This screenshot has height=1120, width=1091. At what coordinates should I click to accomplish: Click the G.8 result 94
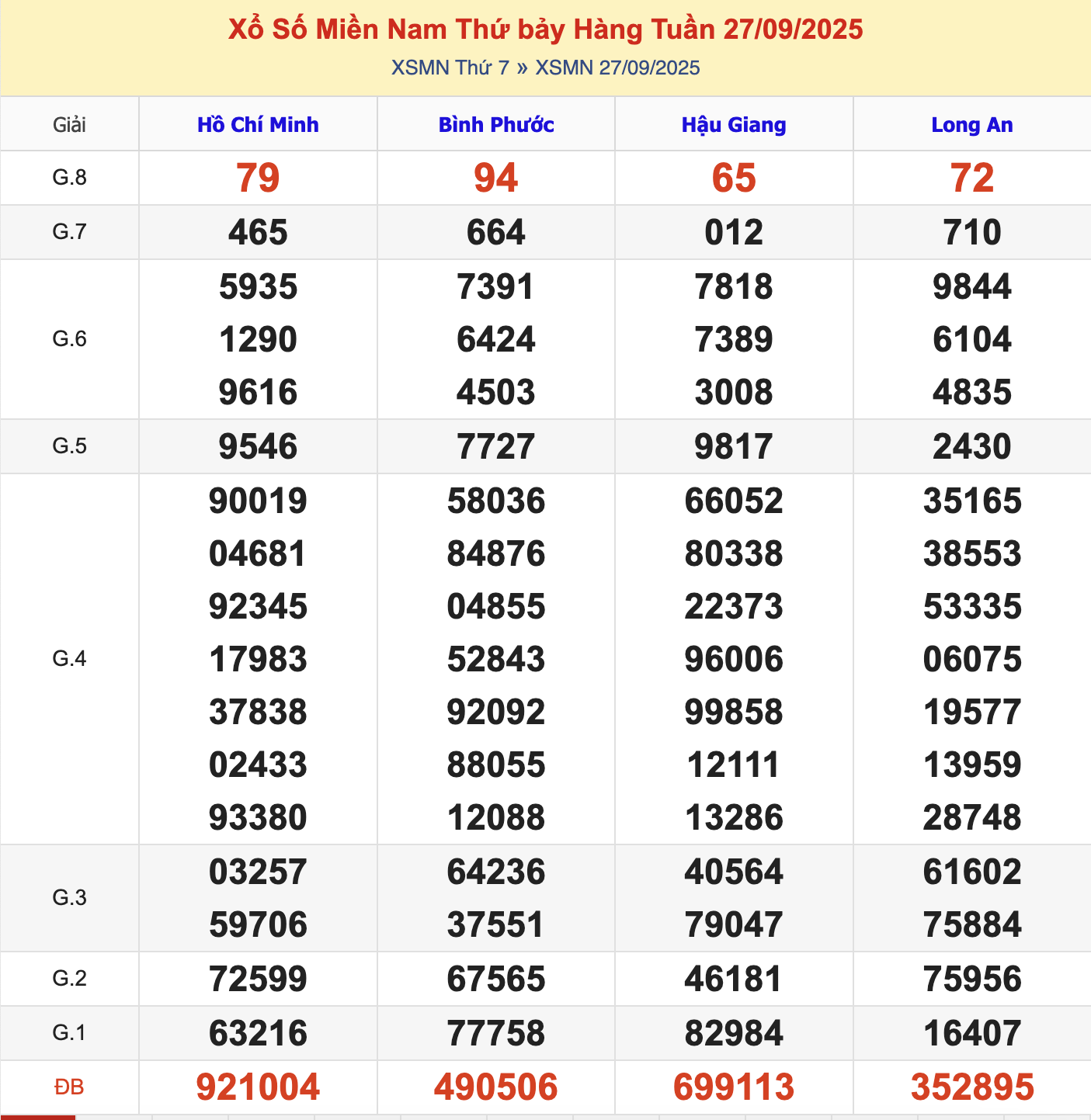496,178
